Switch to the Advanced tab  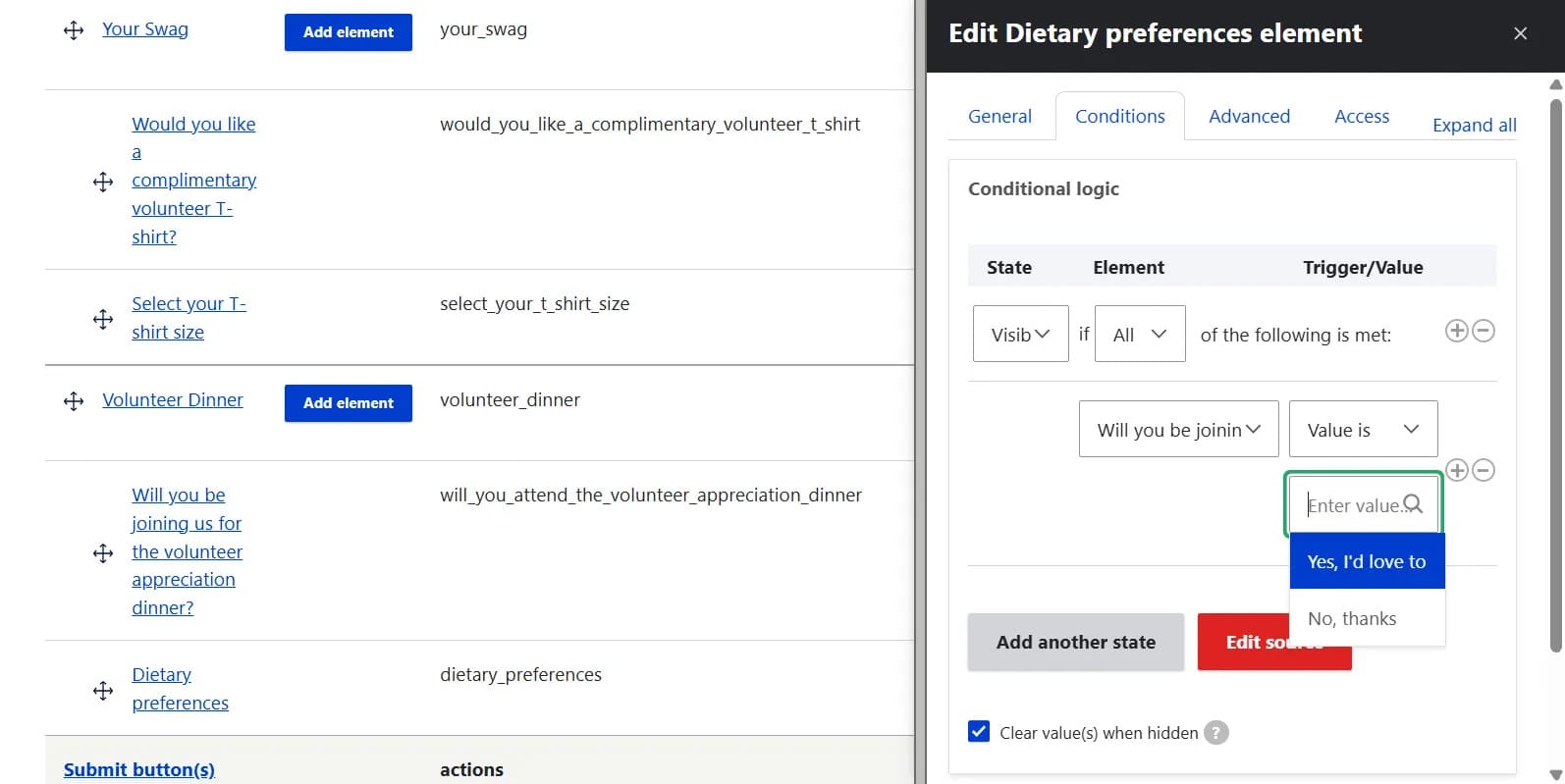[1249, 116]
